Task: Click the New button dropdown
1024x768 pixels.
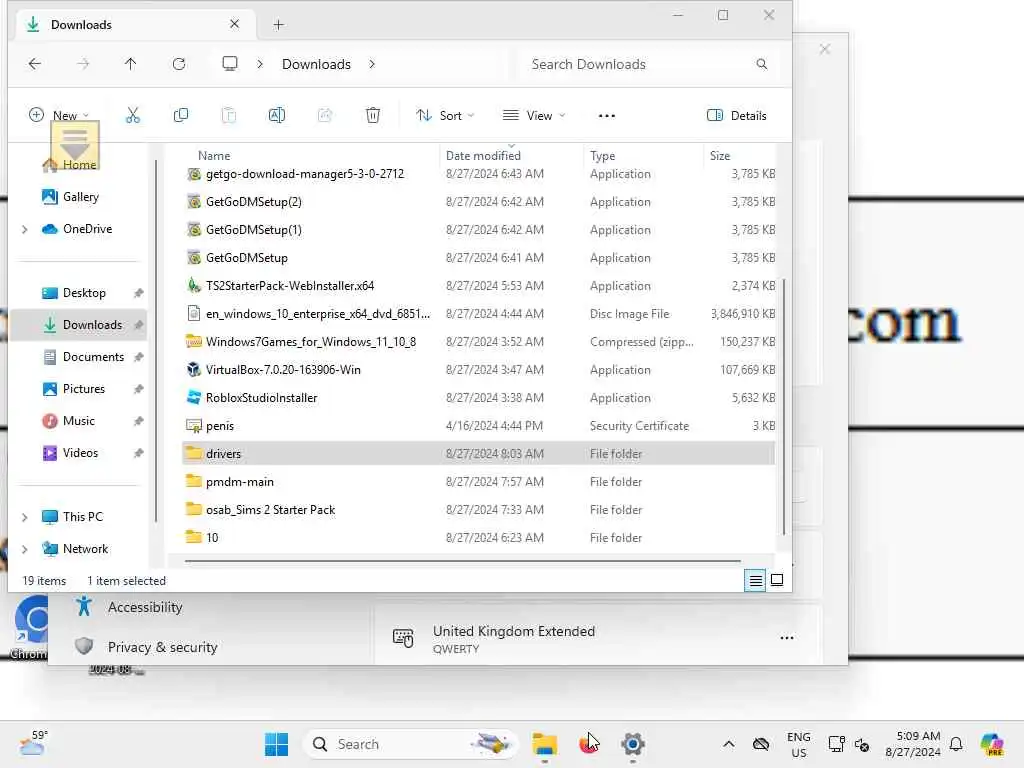Action: coord(59,116)
